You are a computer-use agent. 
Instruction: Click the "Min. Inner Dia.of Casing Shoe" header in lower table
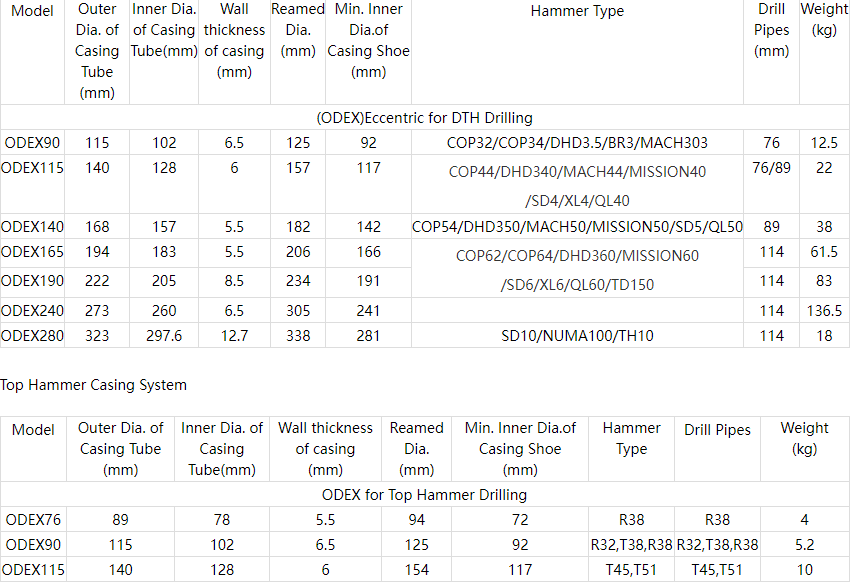(520, 449)
